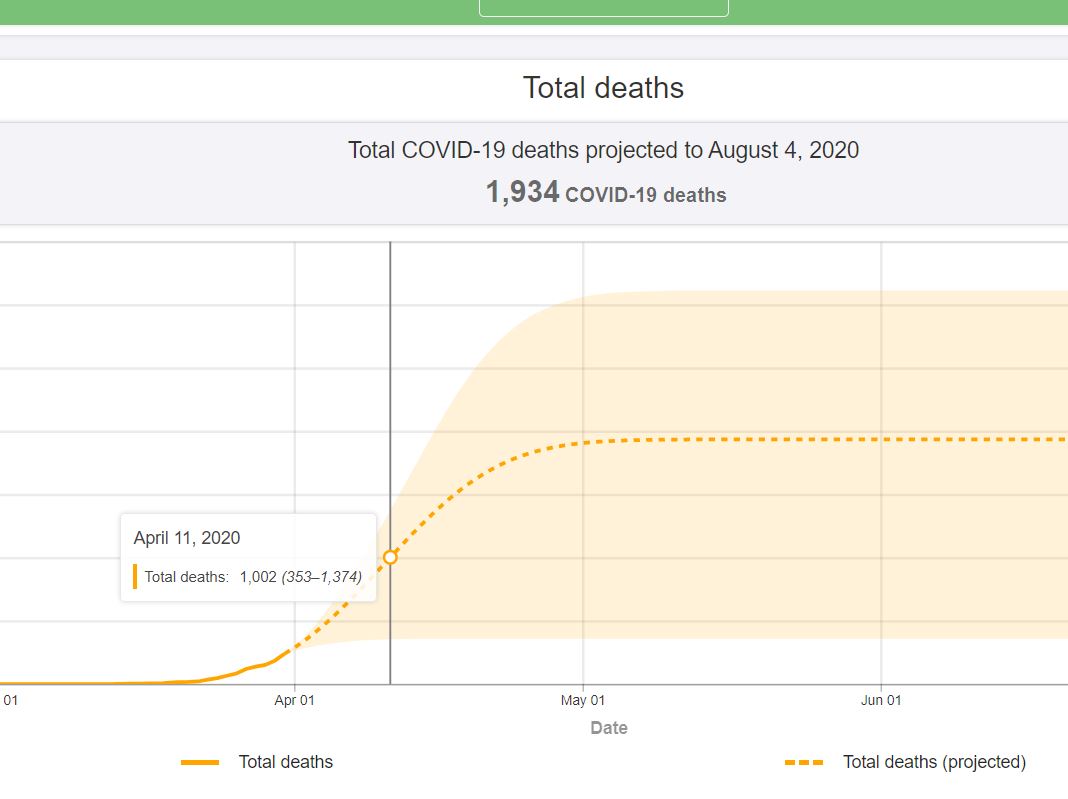Click the Date axis title
This screenshot has width=1068, height=799.
pyautogui.click(x=609, y=727)
